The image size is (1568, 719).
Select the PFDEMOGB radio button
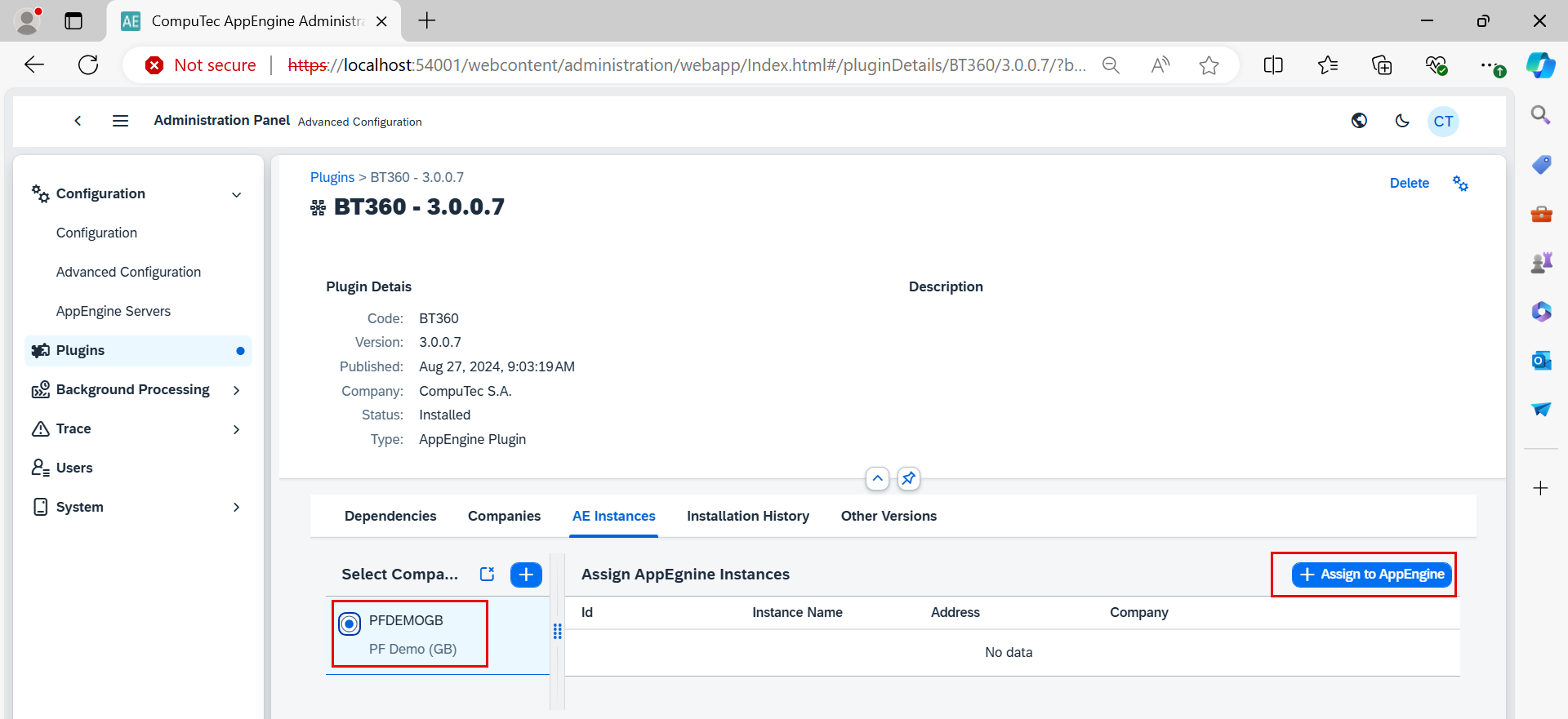pos(350,624)
